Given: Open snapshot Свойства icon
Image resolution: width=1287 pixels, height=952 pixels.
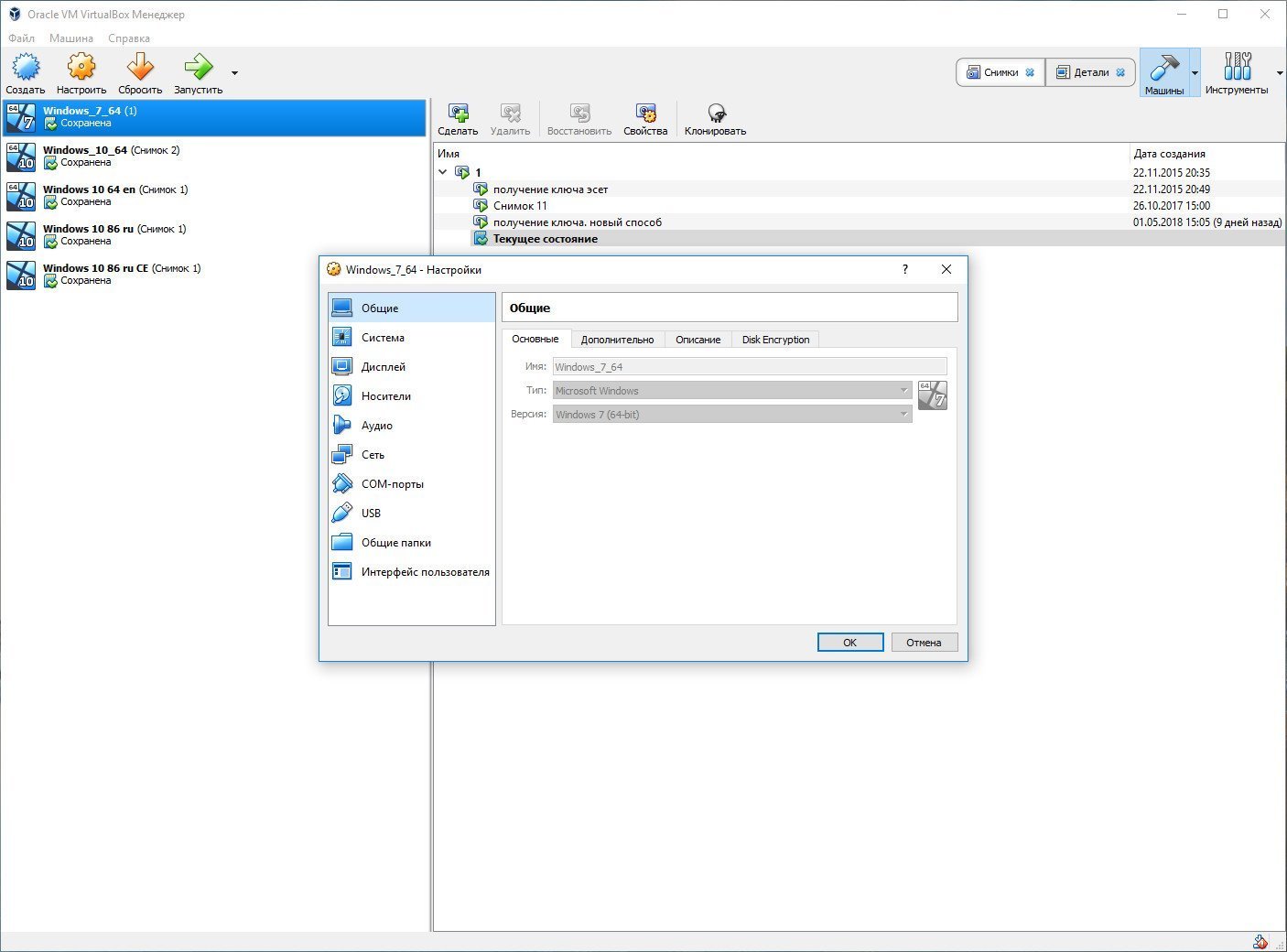Looking at the screenshot, I should (645, 113).
